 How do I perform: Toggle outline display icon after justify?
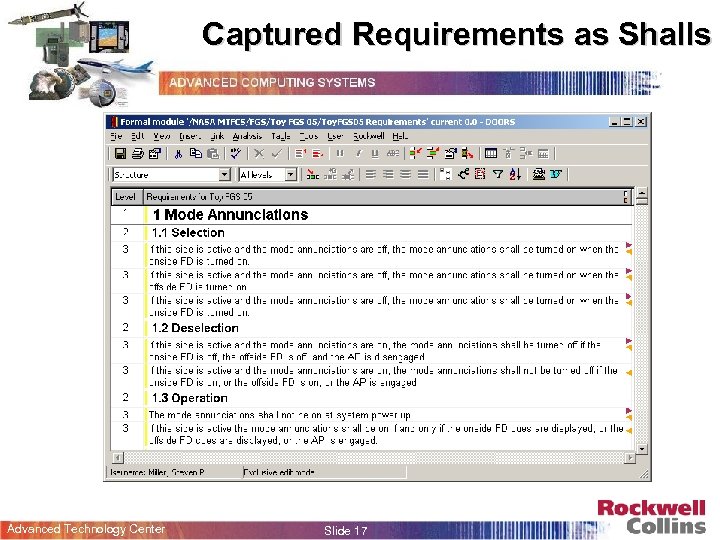(x=445, y=174)
